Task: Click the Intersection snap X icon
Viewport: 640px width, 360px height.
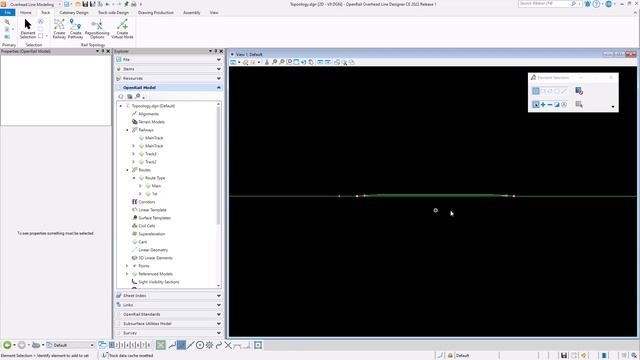Action: [x=228, y=345]
